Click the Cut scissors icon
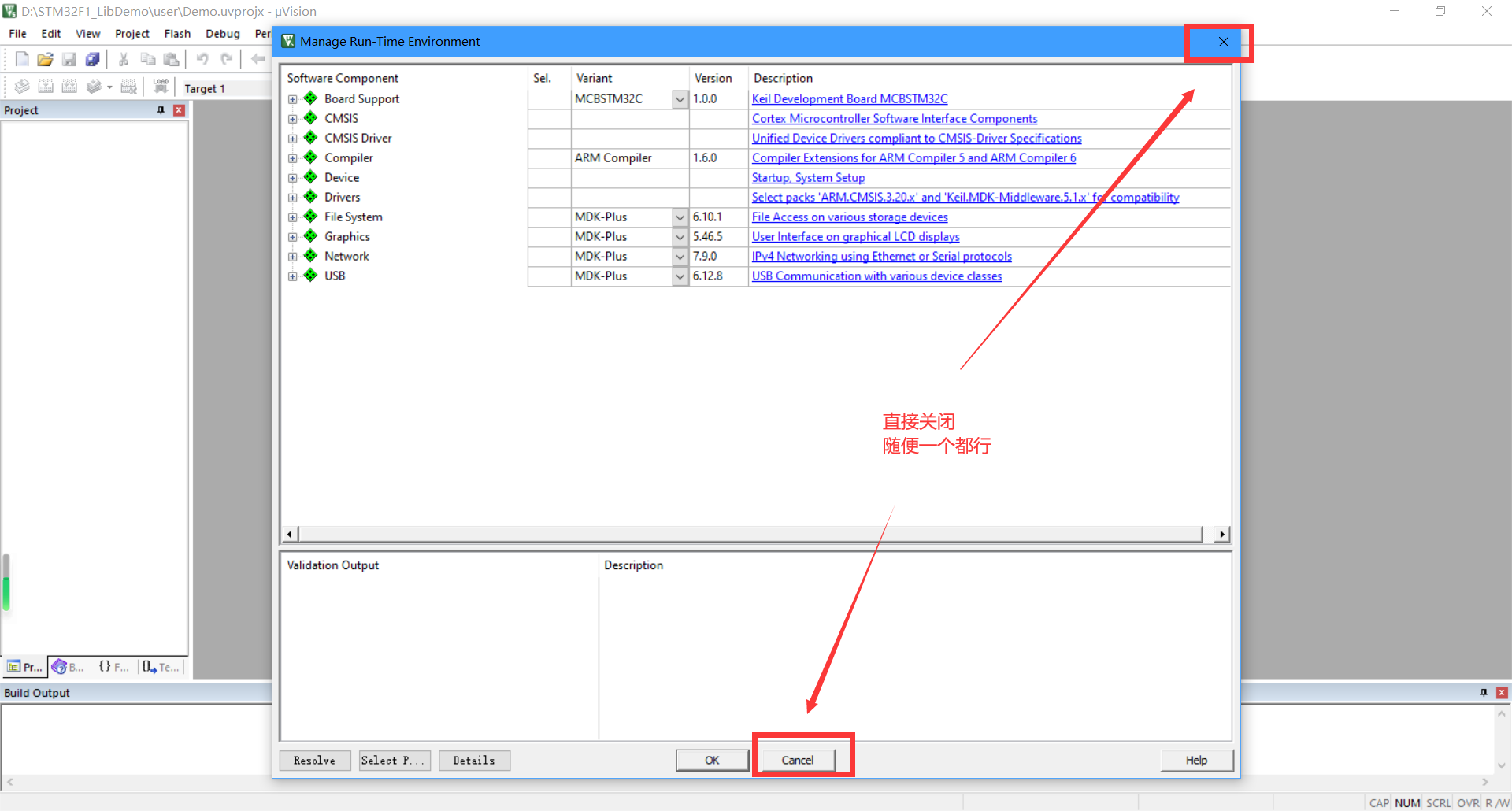 [124, 59]
